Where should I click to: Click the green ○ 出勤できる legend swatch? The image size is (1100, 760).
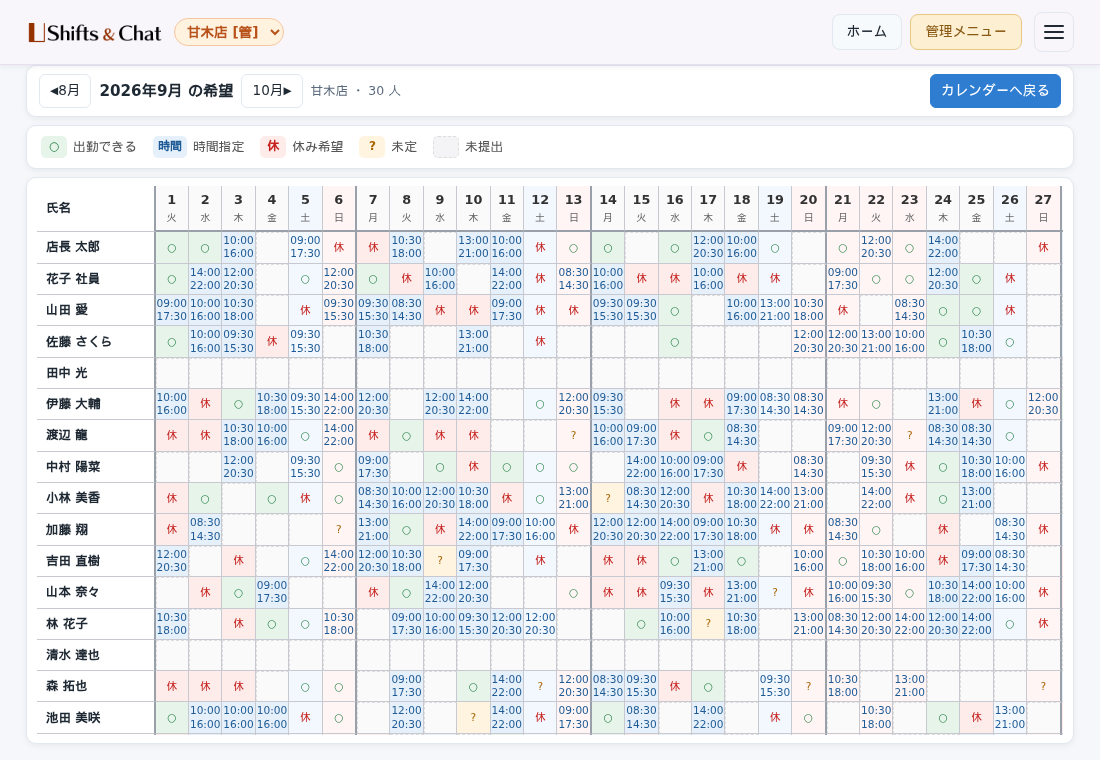[54, 147]
